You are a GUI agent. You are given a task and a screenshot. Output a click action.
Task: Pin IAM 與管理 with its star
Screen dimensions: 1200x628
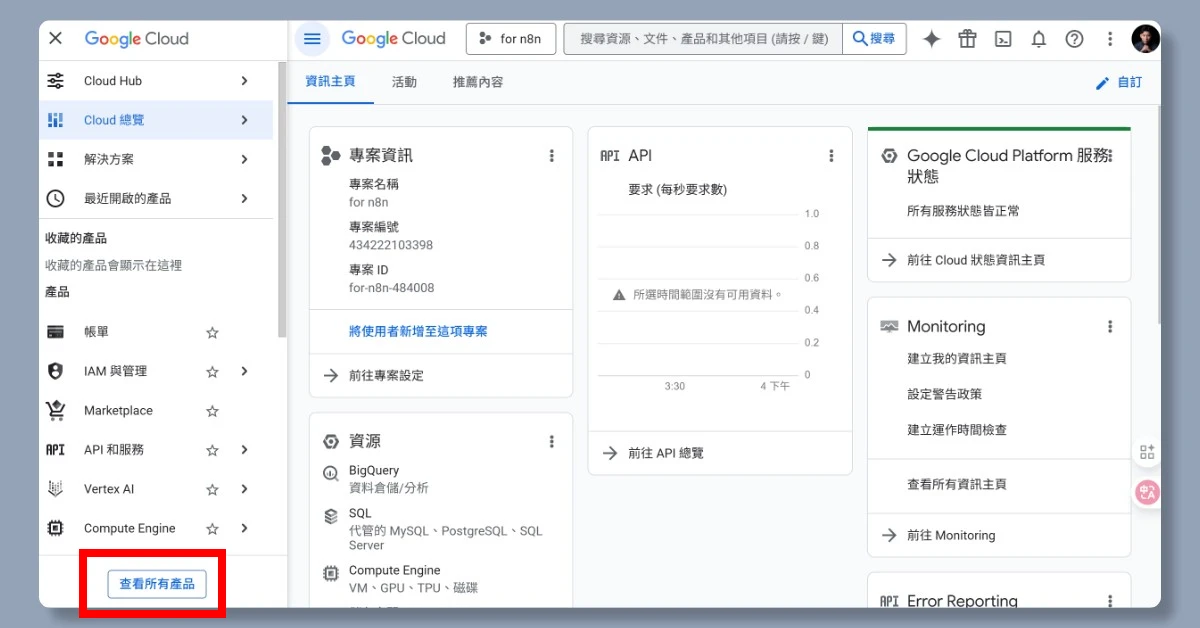212,371
